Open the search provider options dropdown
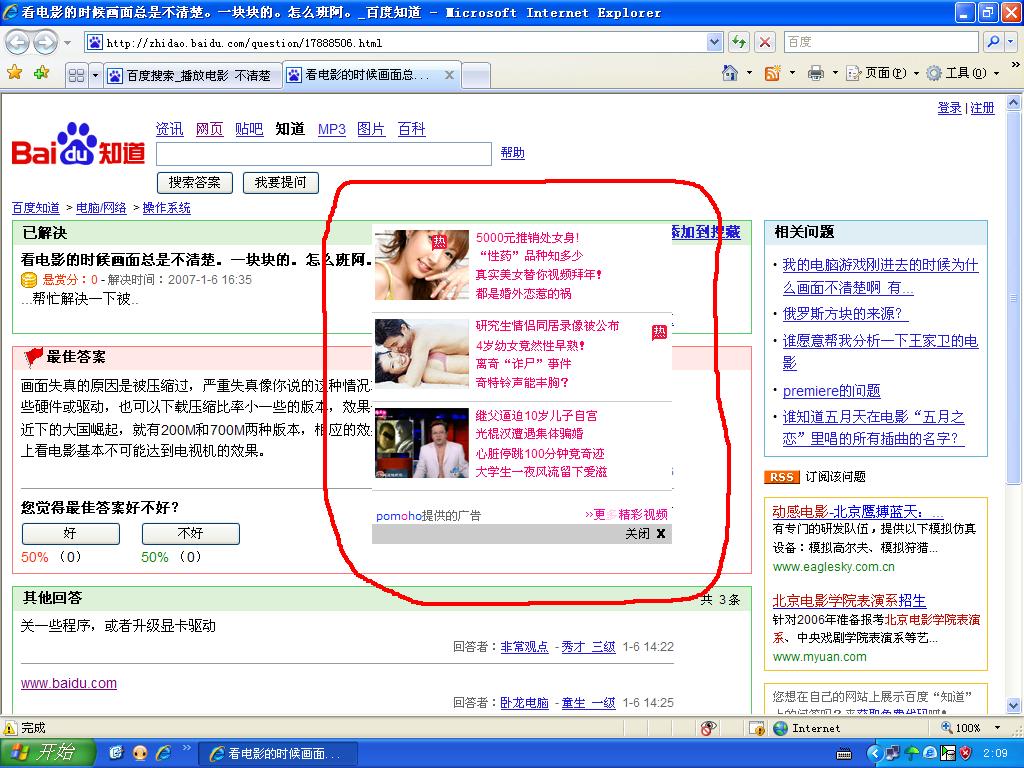Screen dimensions: 1024x768 (x=1010, y=42)
